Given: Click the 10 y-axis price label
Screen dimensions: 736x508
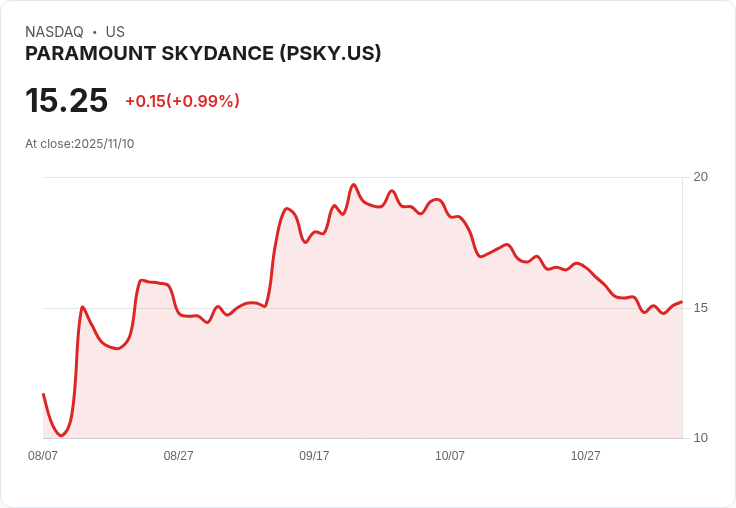Looking at the screenshot, I should tap(701, 438).
